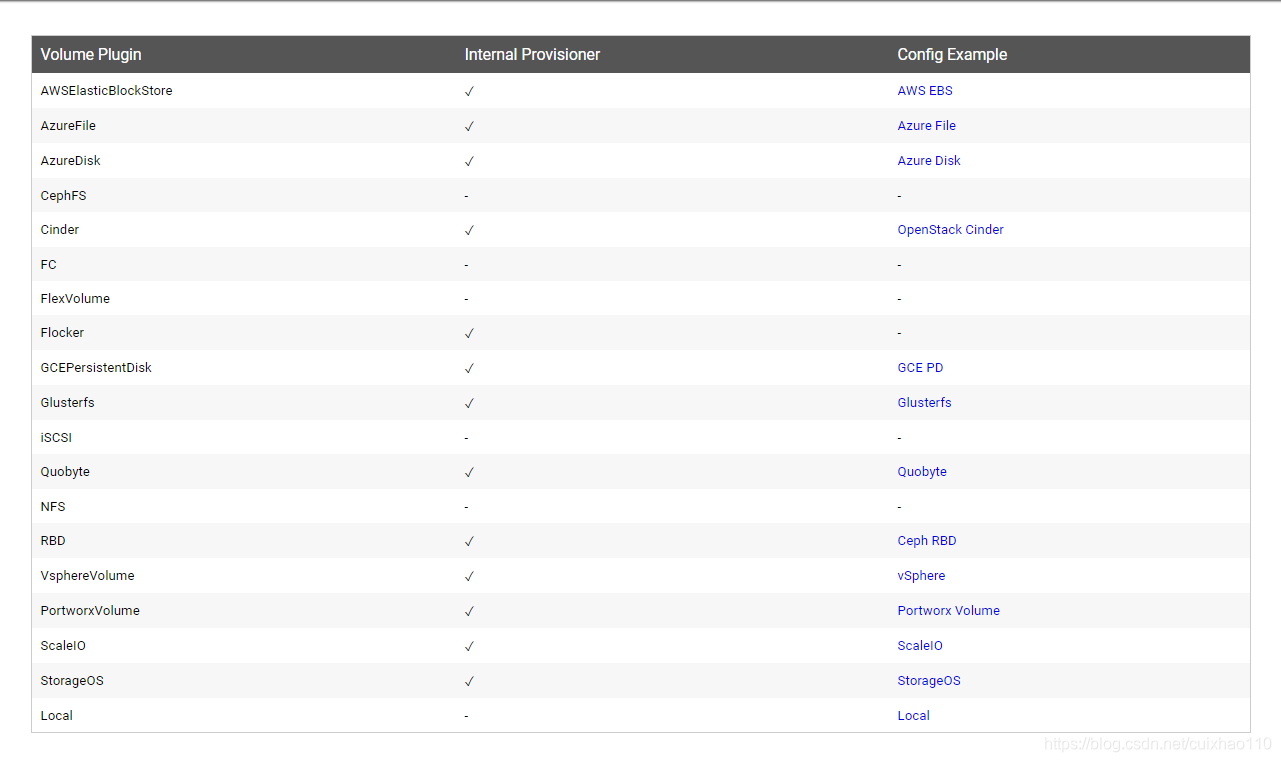Click the iSCSI plugin name
The height and width of the screenshot is (762, 1281).
coord(57,437)
